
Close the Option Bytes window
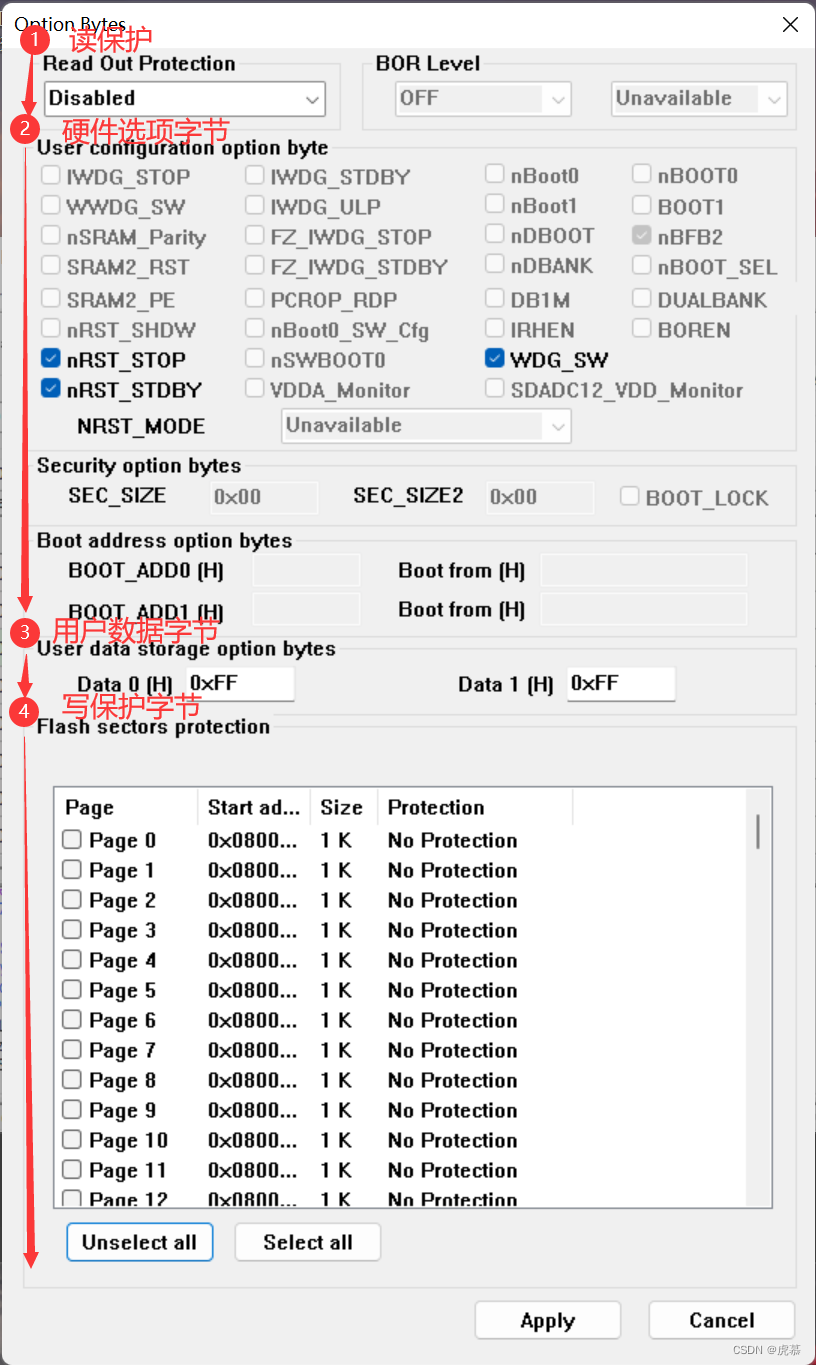(790, 24)
